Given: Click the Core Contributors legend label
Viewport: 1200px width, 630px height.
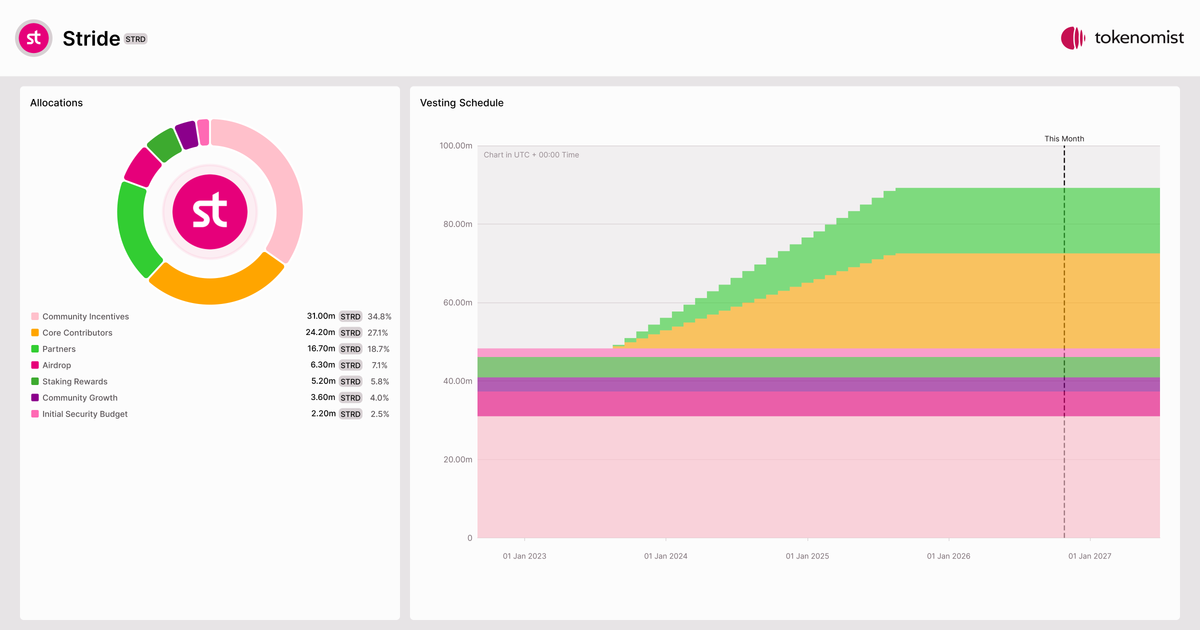Looking at the screenshot, I should pyautogui.click(x=77, y=332).
